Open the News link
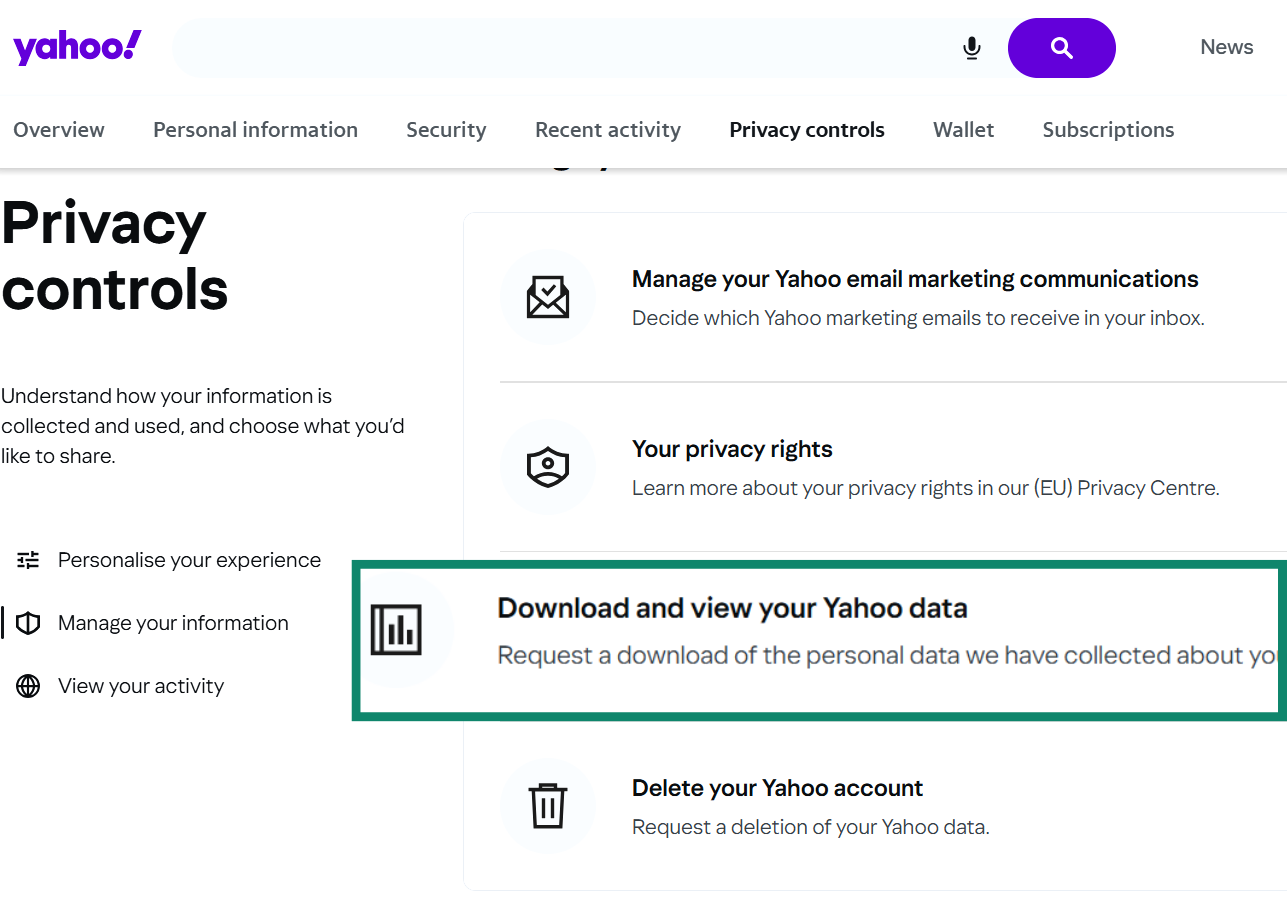The image size is (1287, 919). pyautogui.click(x=1226, y=47)
